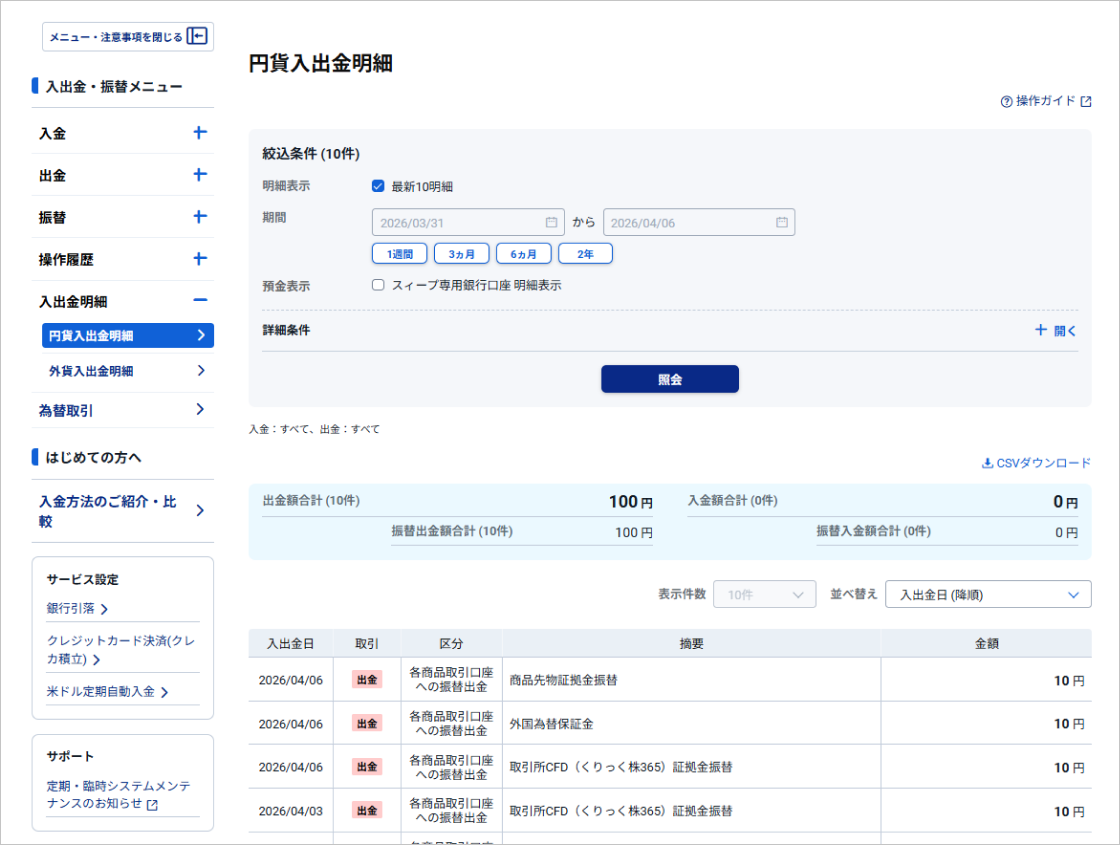Click the calendar icon in start date field
Image resolution: width=1120 pixels, height=845 pixels.
point(551,223)
